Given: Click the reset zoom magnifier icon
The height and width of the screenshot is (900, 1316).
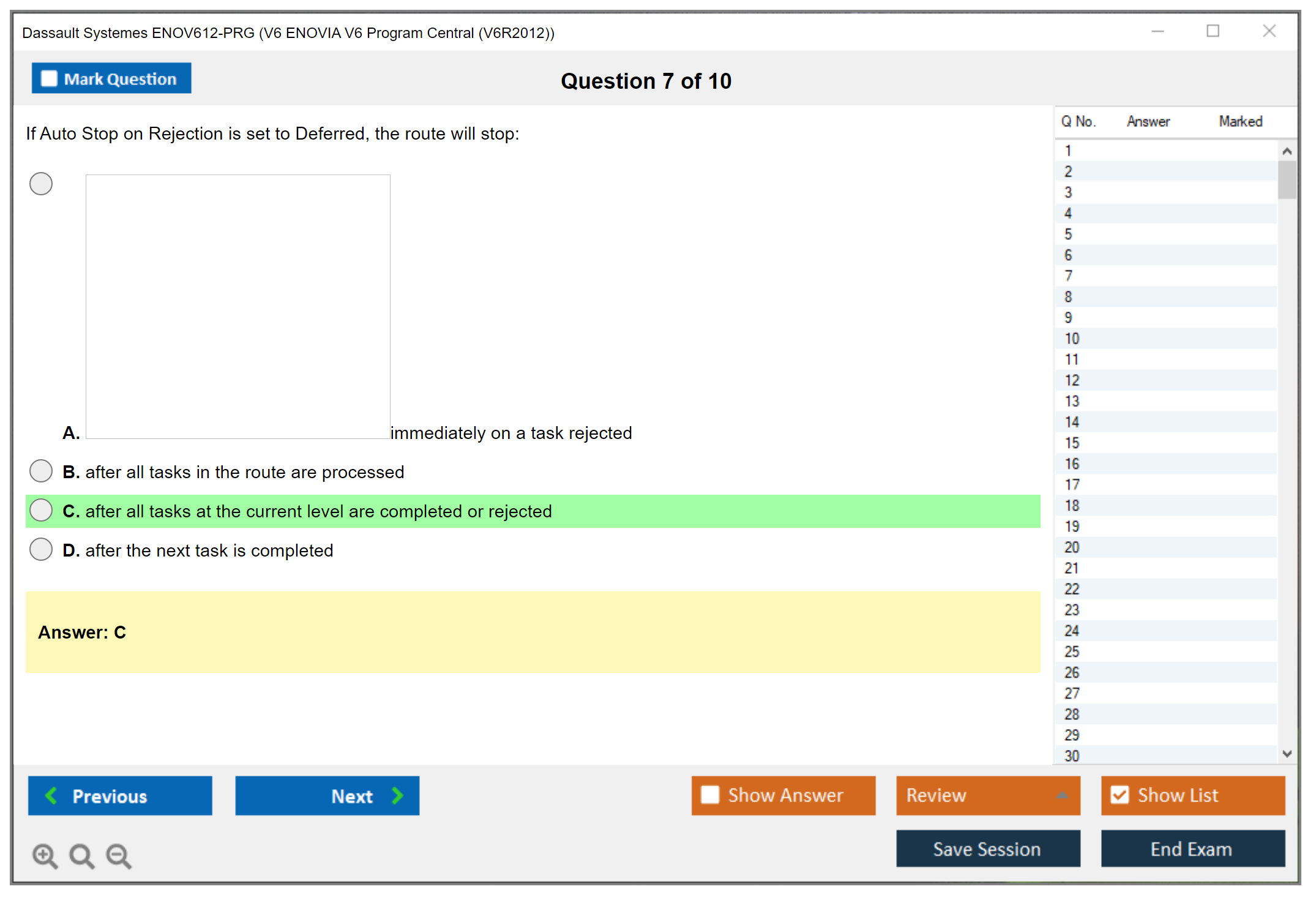Looking at the screenshot, I should 81,855.
